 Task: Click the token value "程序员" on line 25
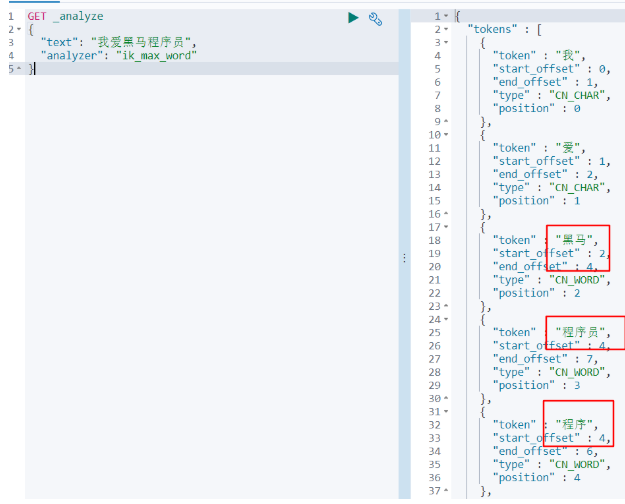pos(580,332)
